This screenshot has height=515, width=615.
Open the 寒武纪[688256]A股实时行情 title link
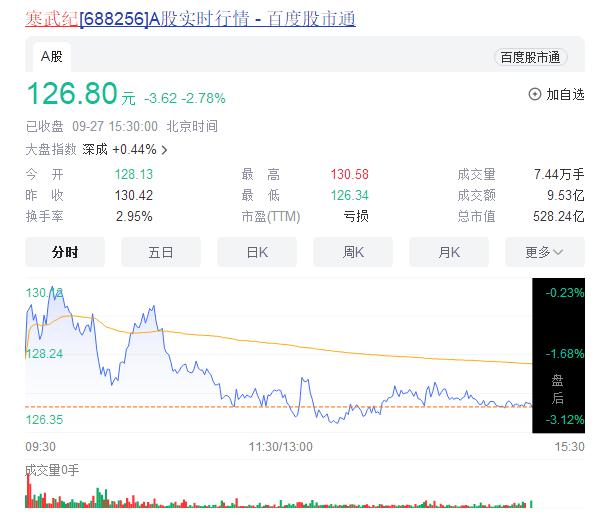[190, 18]
